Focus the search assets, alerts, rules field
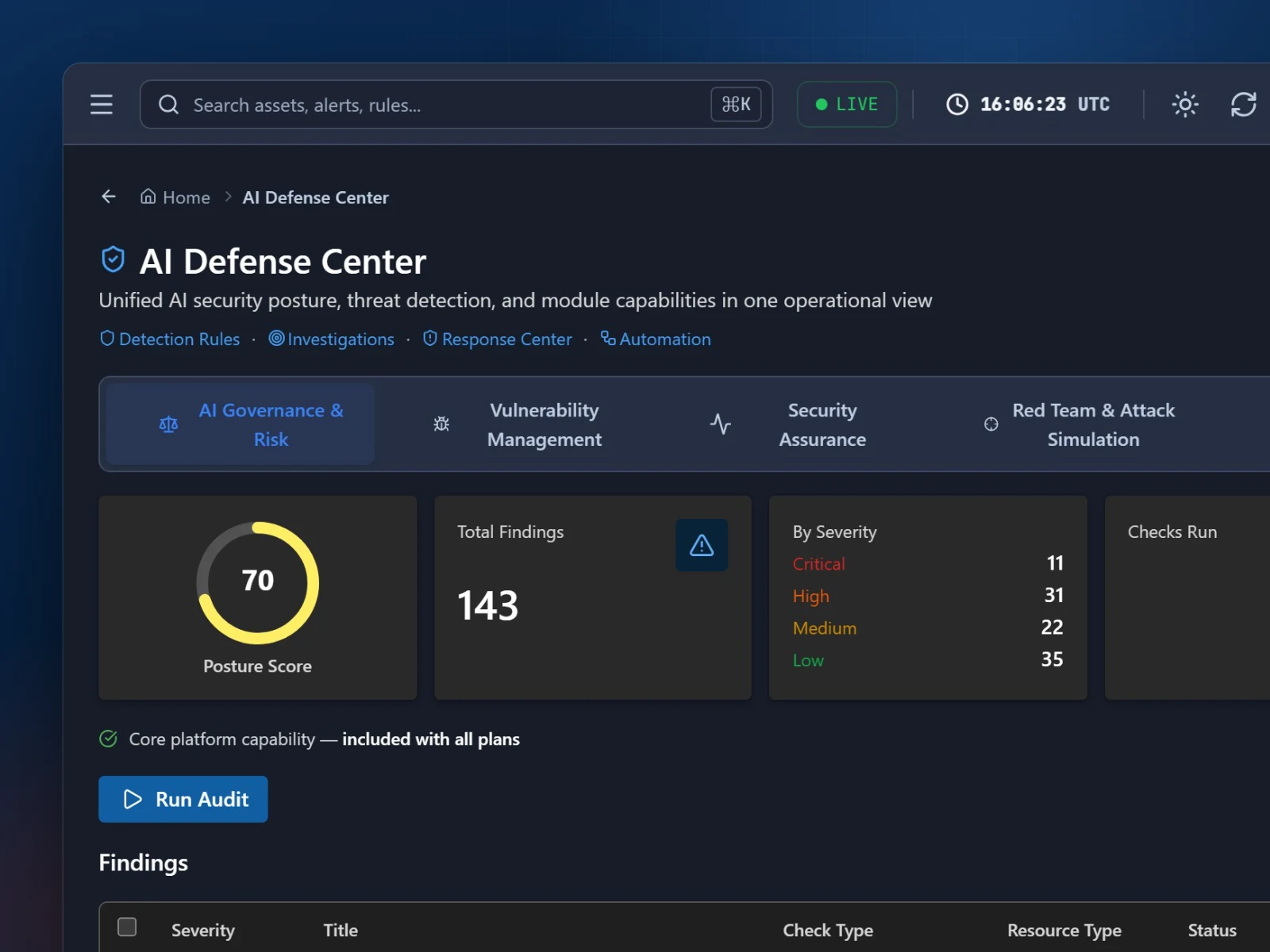 [x=456, y=104]
